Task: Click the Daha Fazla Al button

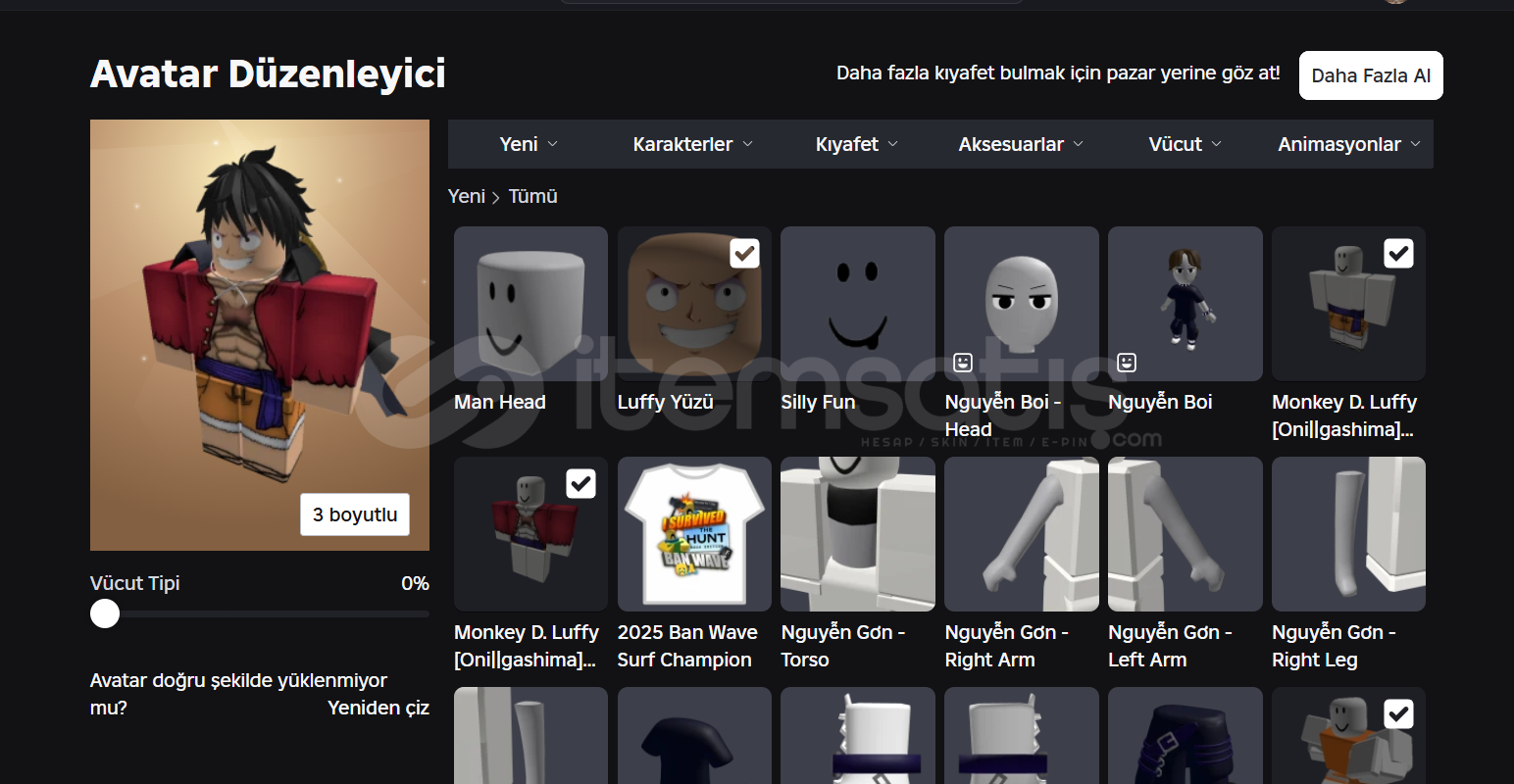Action: click(1371, 75)
